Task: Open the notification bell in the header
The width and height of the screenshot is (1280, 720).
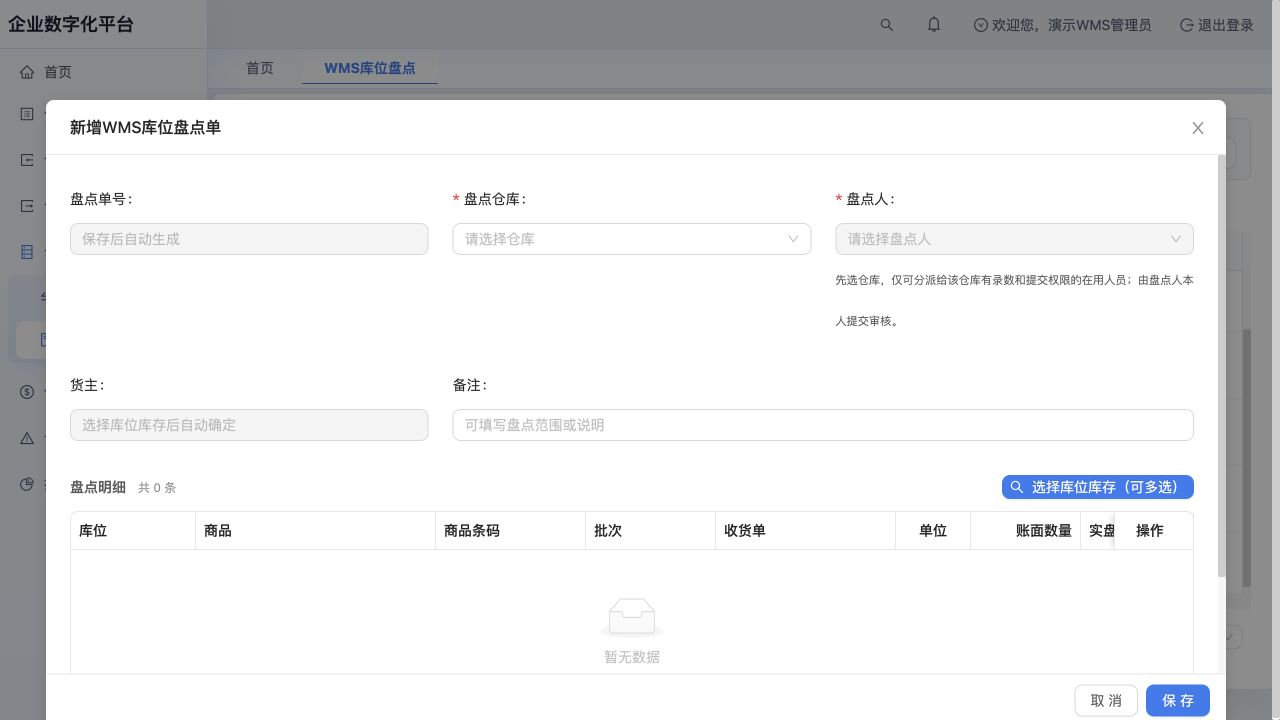Action: [934, 25]
